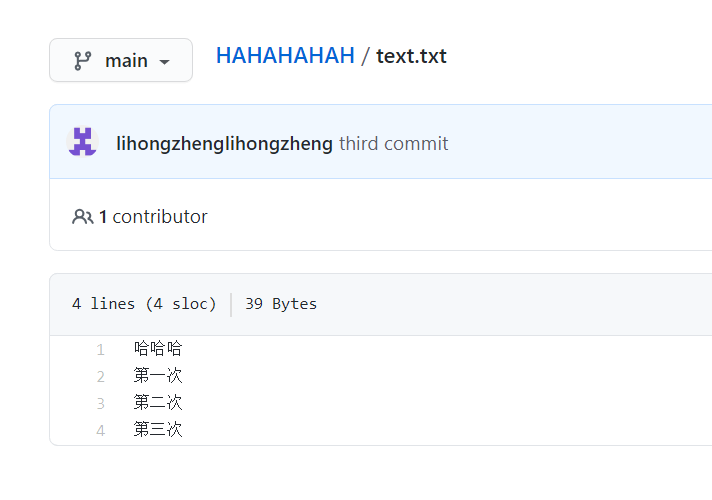Open lihongzhenglihongzheng user avatar
The height and width of the screenshot is (500, 712).
83,142
